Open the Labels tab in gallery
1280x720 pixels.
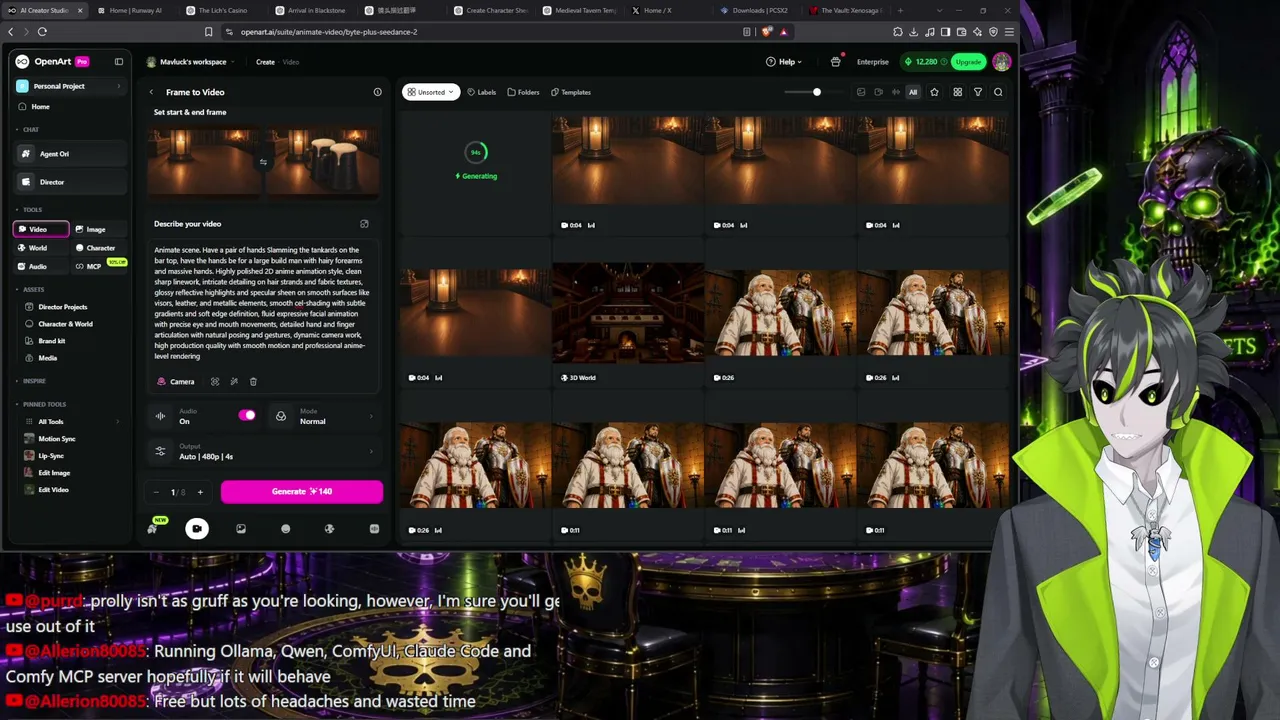pyautogui.click(x=482, y=92)
